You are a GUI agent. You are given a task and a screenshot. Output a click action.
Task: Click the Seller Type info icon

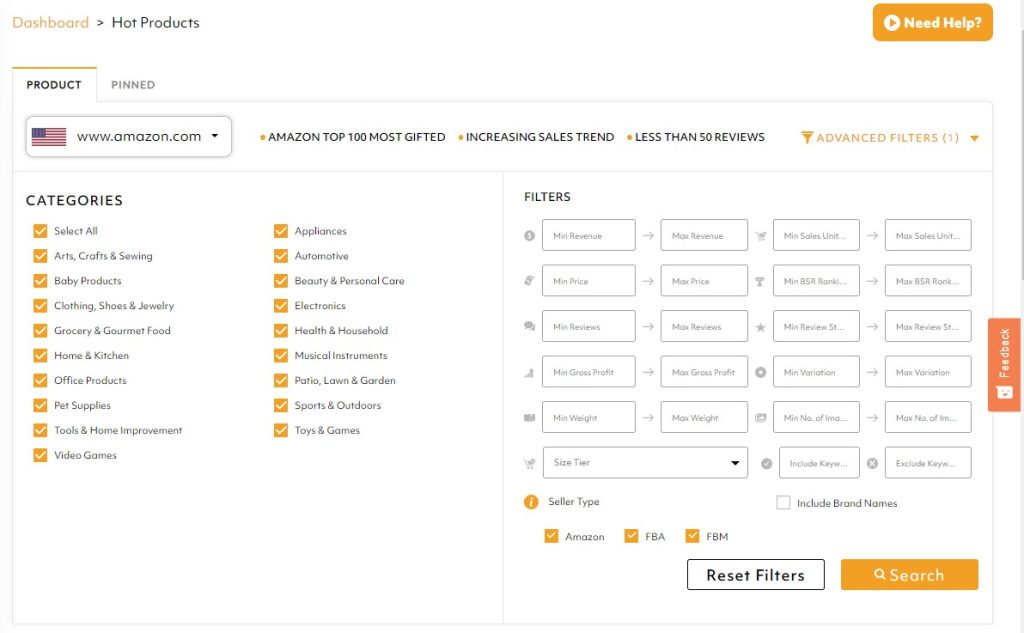(x=531, y=502)
